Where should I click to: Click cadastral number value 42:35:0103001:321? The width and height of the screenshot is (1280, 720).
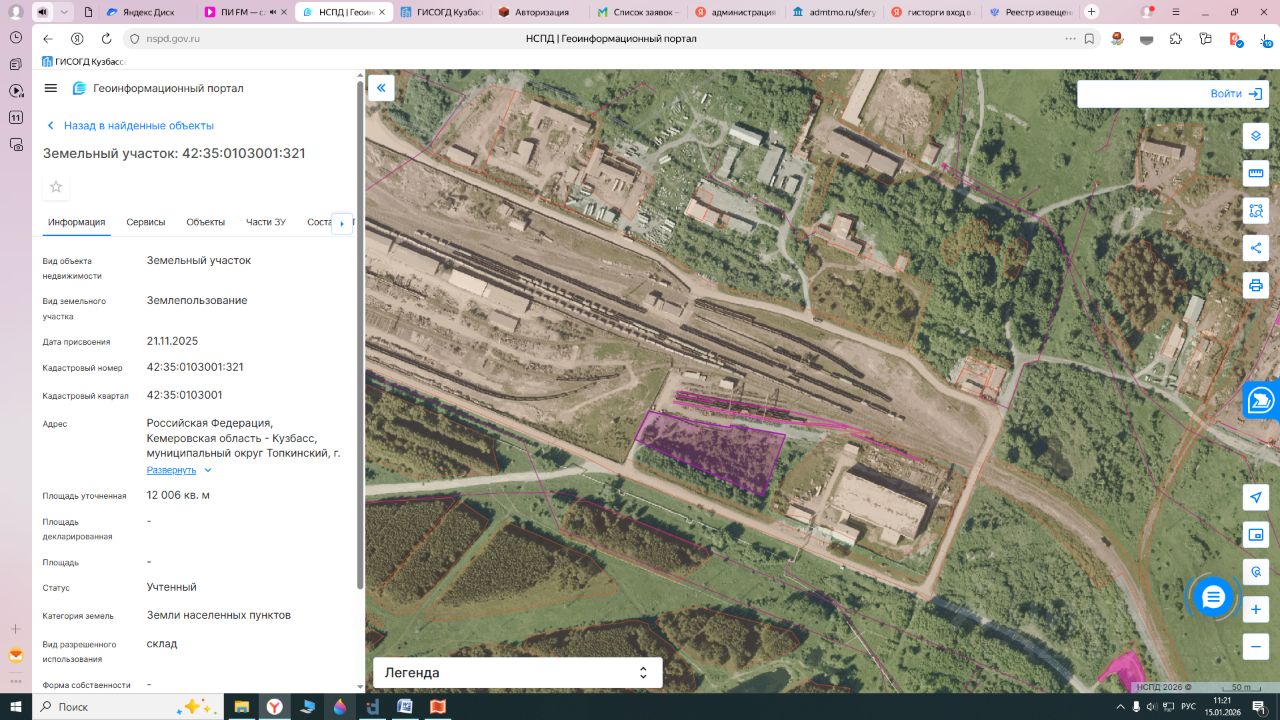[x=195, y=367]
